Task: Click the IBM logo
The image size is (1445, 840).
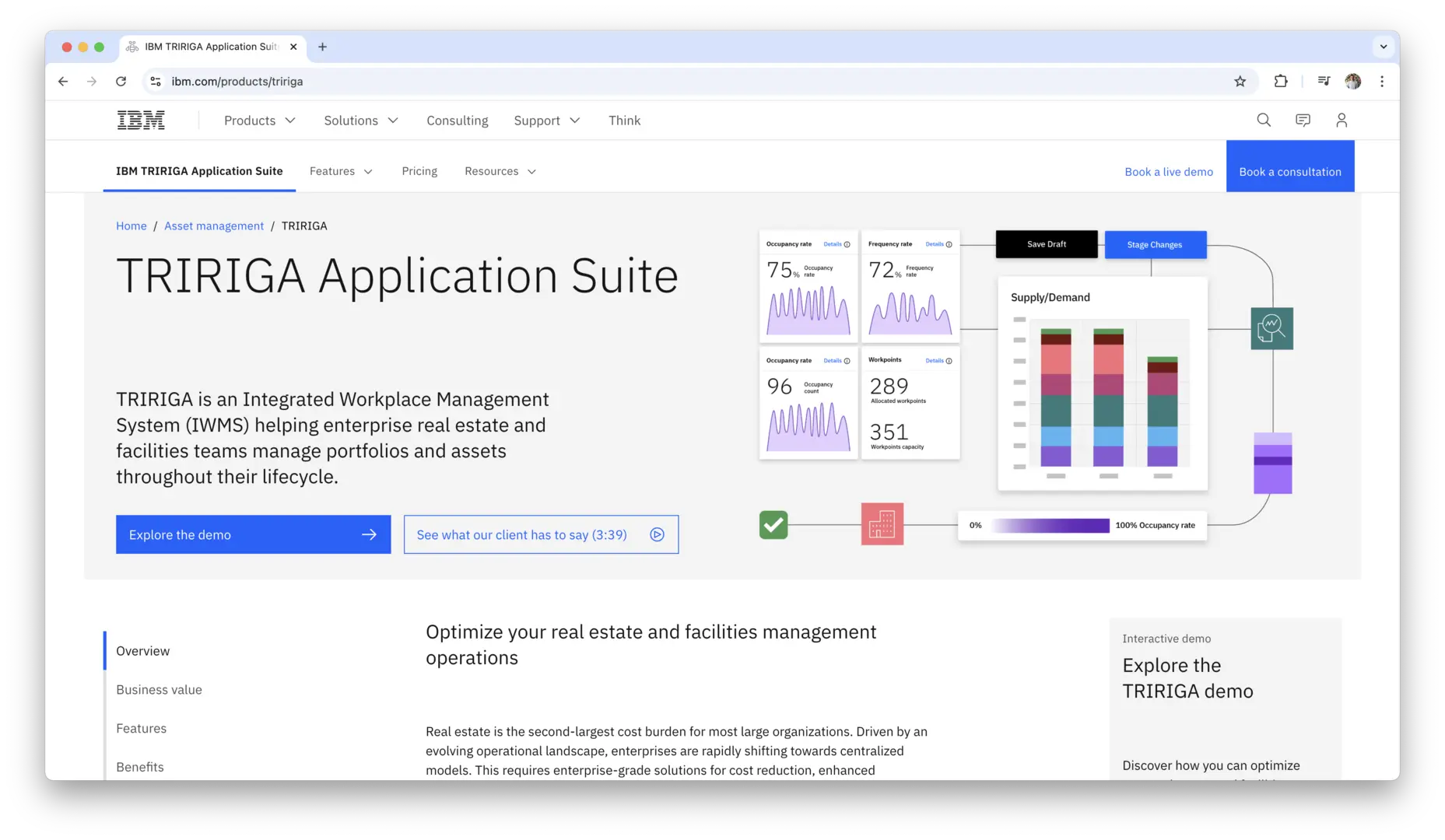Action: click(141, 121)
